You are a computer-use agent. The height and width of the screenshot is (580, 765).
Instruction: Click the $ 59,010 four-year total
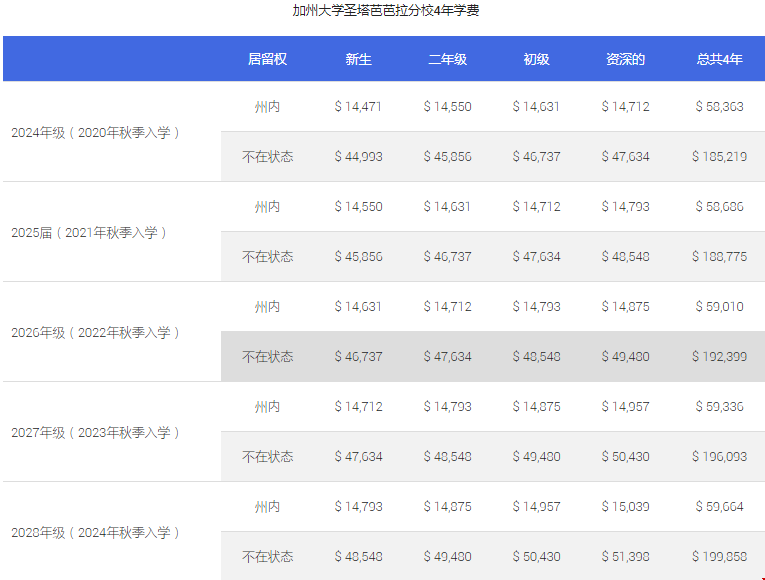(x=720, y=306)
